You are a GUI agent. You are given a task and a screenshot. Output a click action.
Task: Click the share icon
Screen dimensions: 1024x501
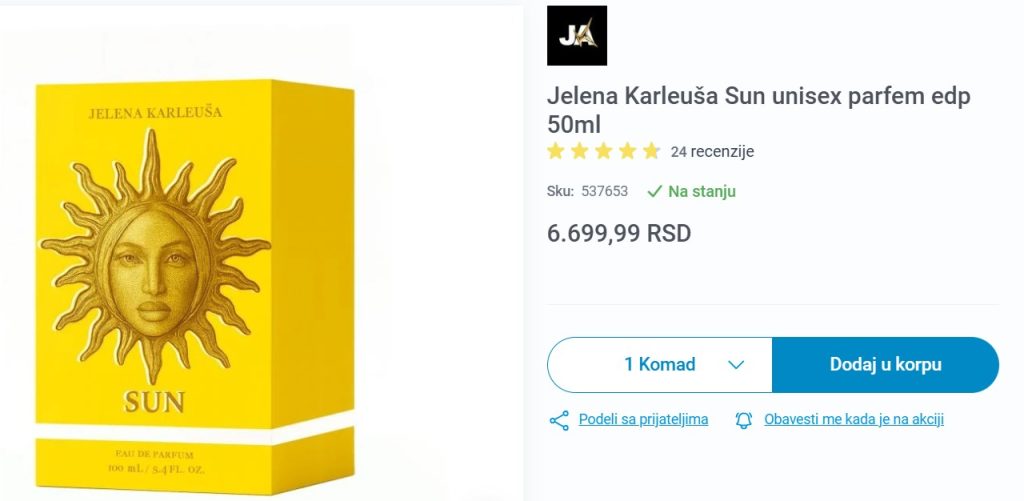(559, 420)
